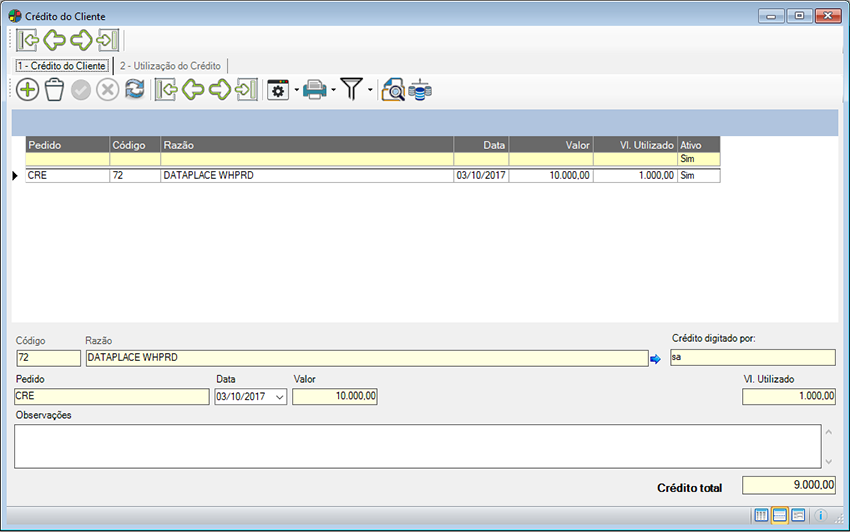This screenshot has width=850, height=532.
Task: Click the Razão column header
Action: pos(306,145)
